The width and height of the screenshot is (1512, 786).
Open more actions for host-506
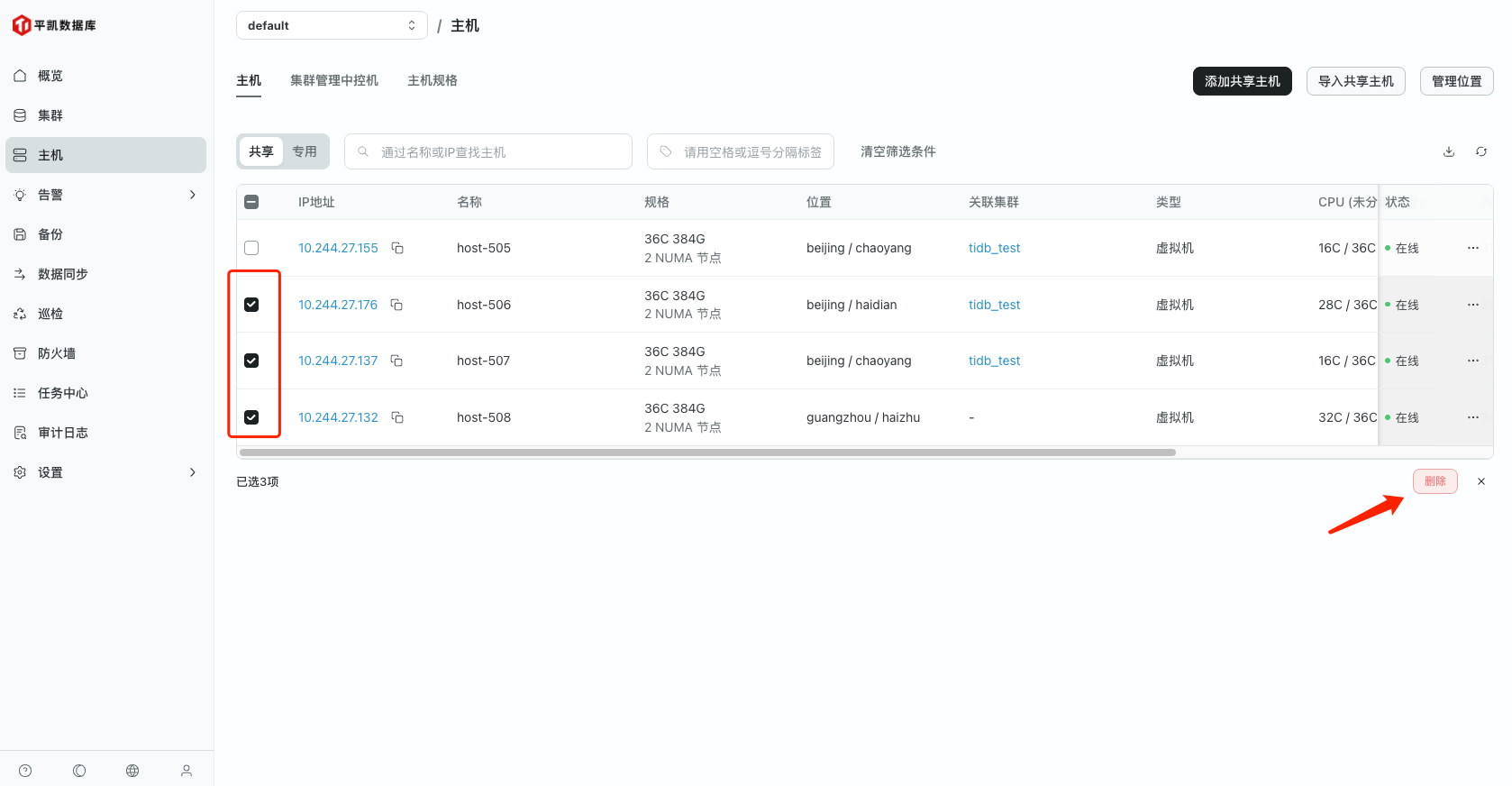pos(1472,305)
